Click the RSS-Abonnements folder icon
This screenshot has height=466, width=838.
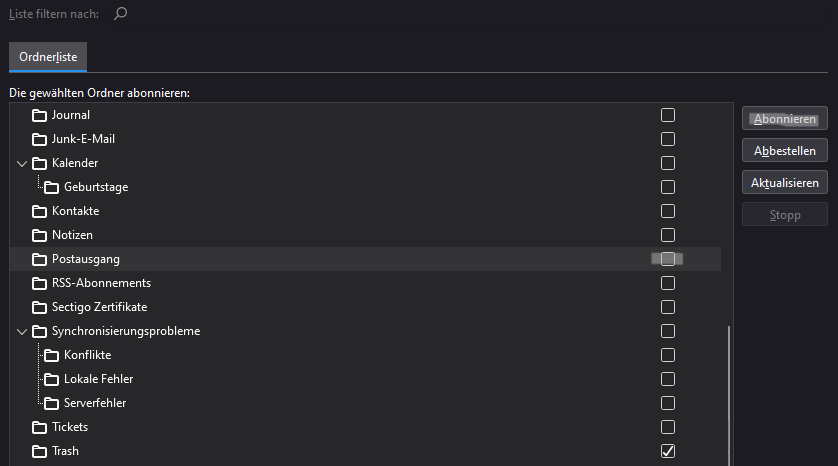pyautogui.click(x=40, y=283)
